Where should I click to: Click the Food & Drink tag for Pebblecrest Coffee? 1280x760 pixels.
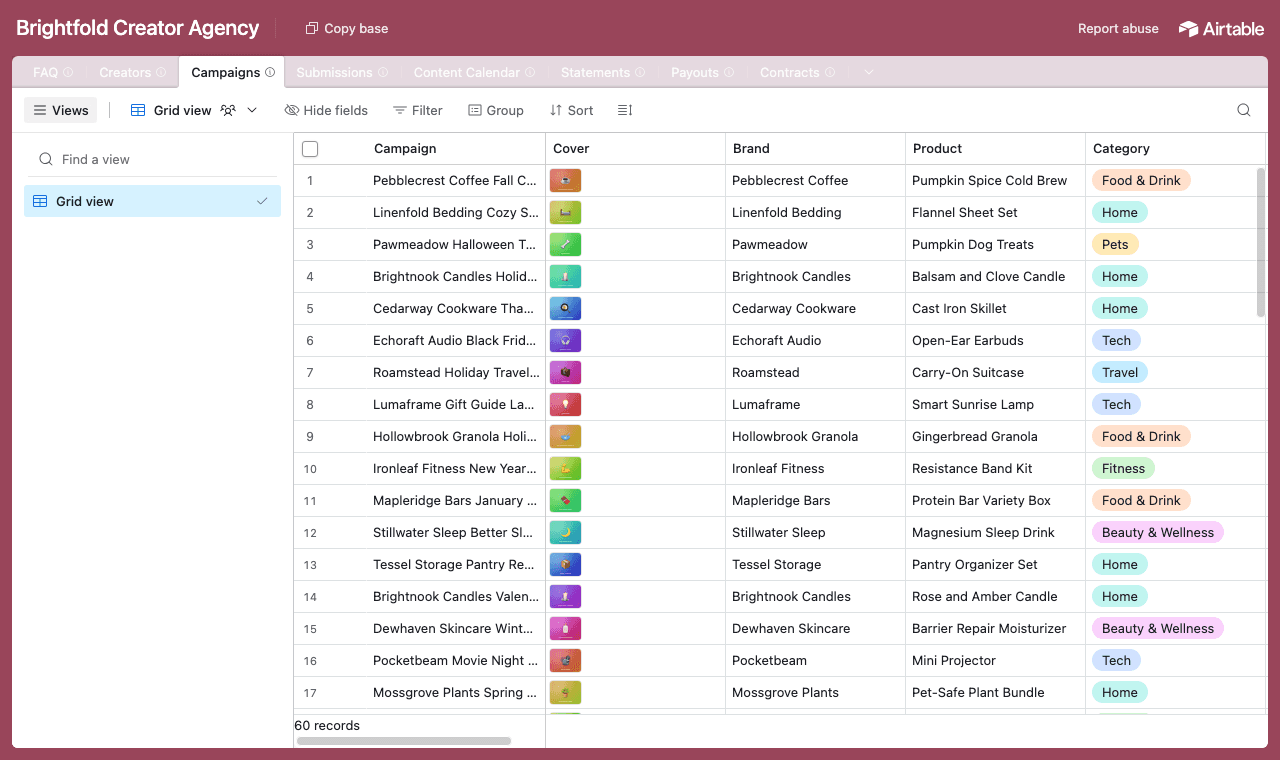coord(1141,181)
